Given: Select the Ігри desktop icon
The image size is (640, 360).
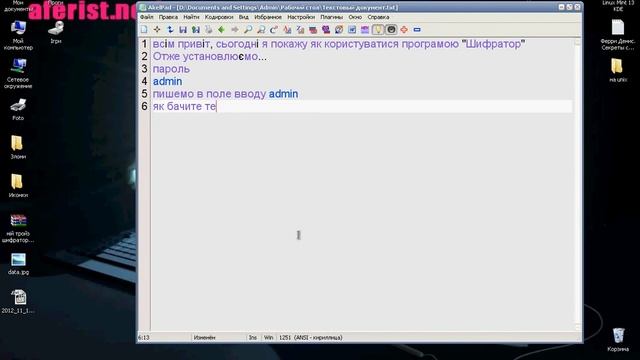Looking at the screenshot, I should pyautogui.click(x=56, y=32).
